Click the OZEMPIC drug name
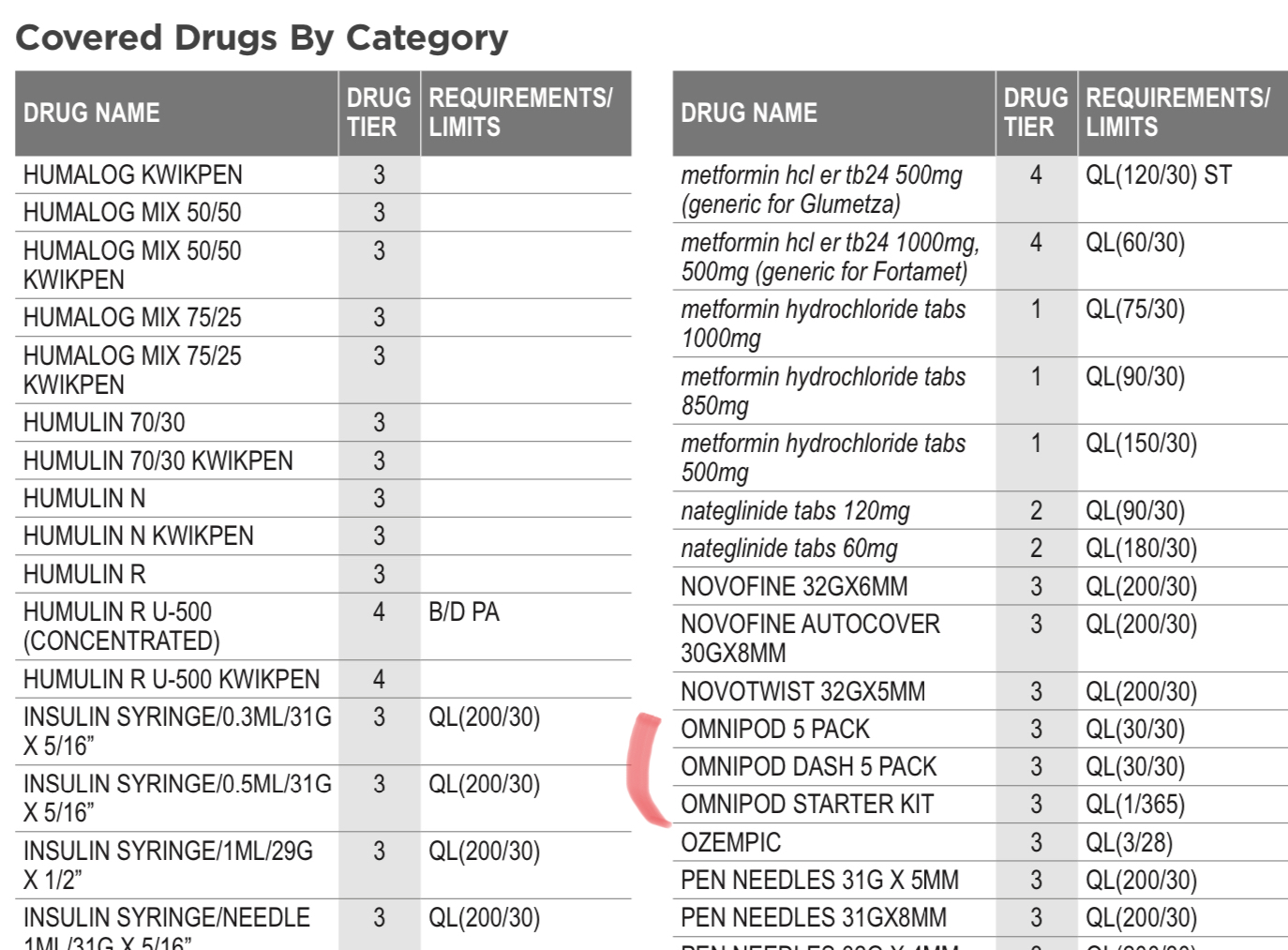Image resolution: width=1288 pixels, height=950 pixels. (730, 842)
